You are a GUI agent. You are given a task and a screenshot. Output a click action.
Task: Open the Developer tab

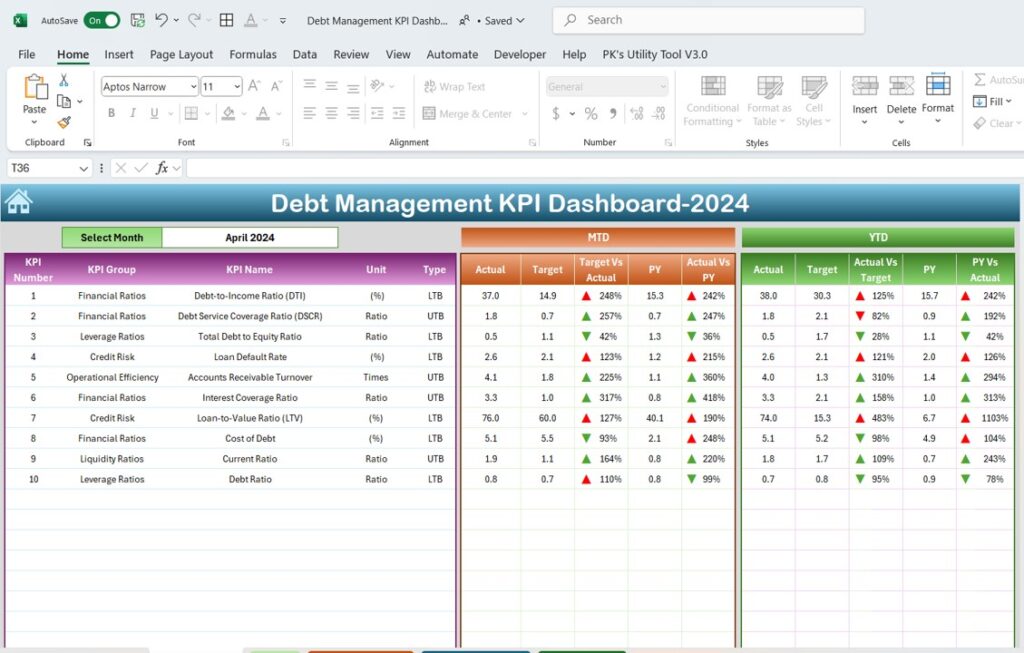click(520, 55)
